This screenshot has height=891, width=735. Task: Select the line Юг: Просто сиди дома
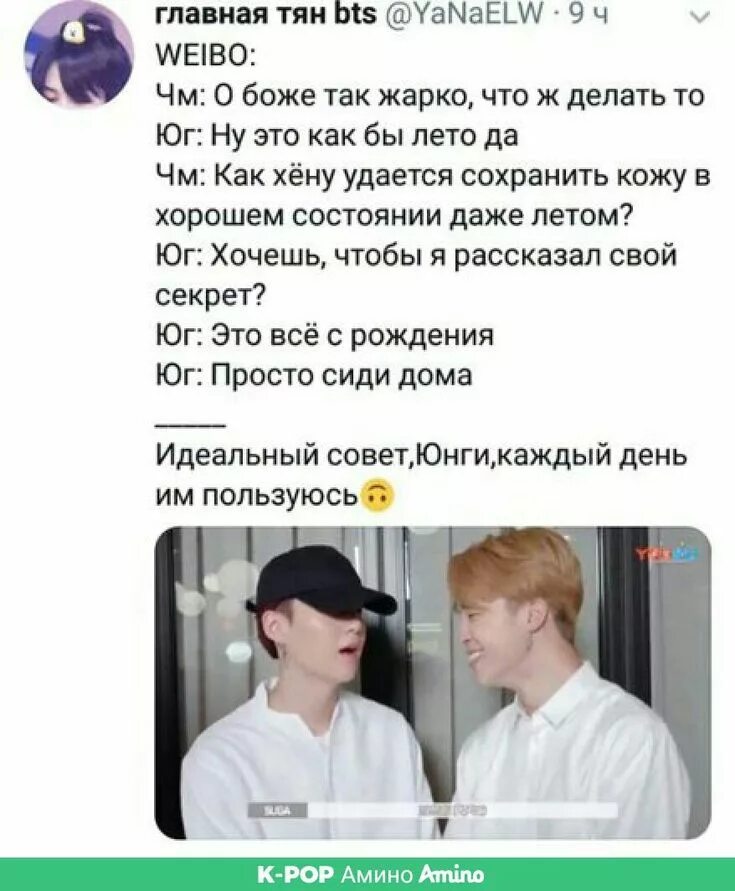(x=314, y=375)
